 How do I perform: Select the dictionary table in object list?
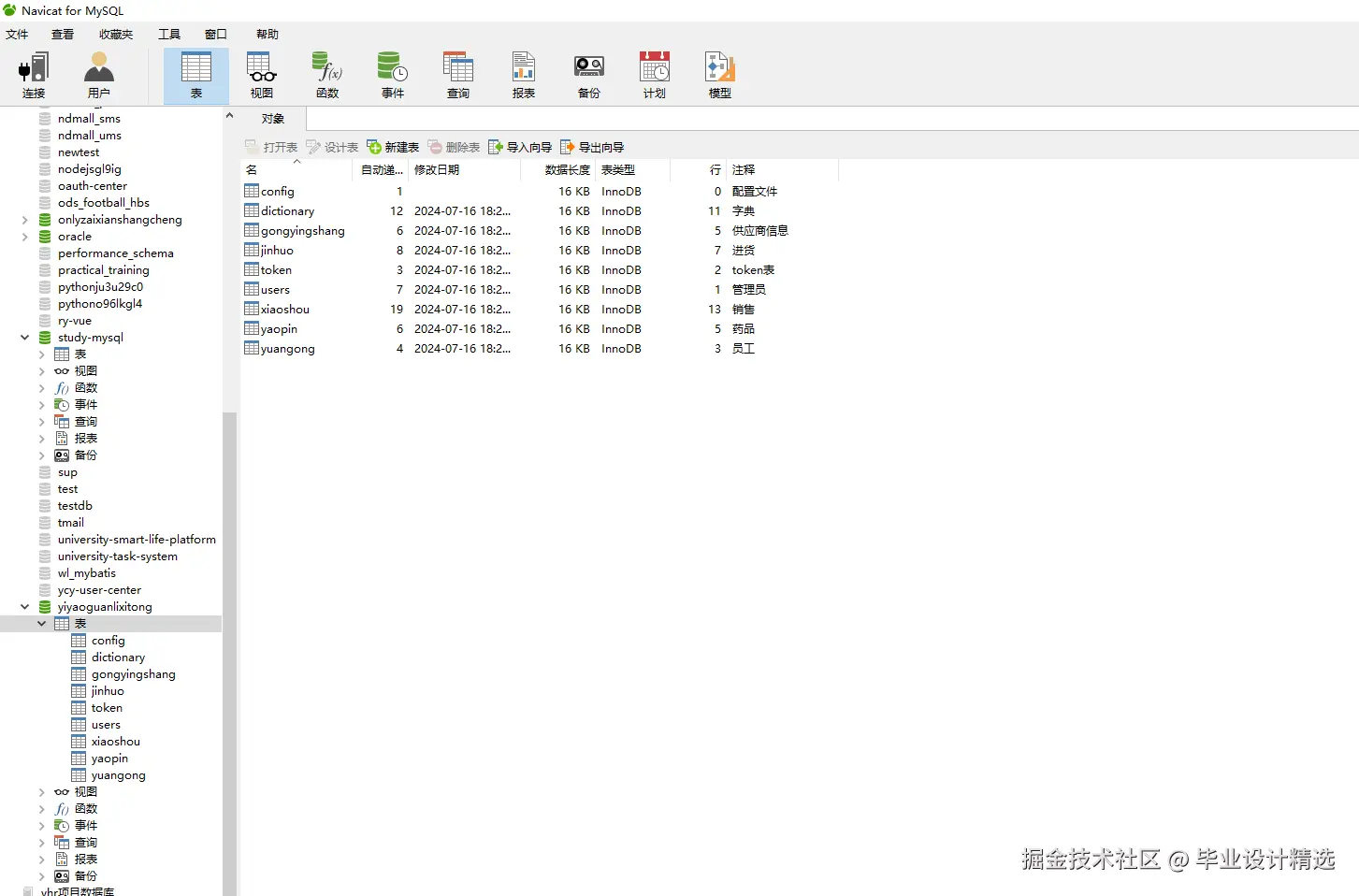point(287,210)
